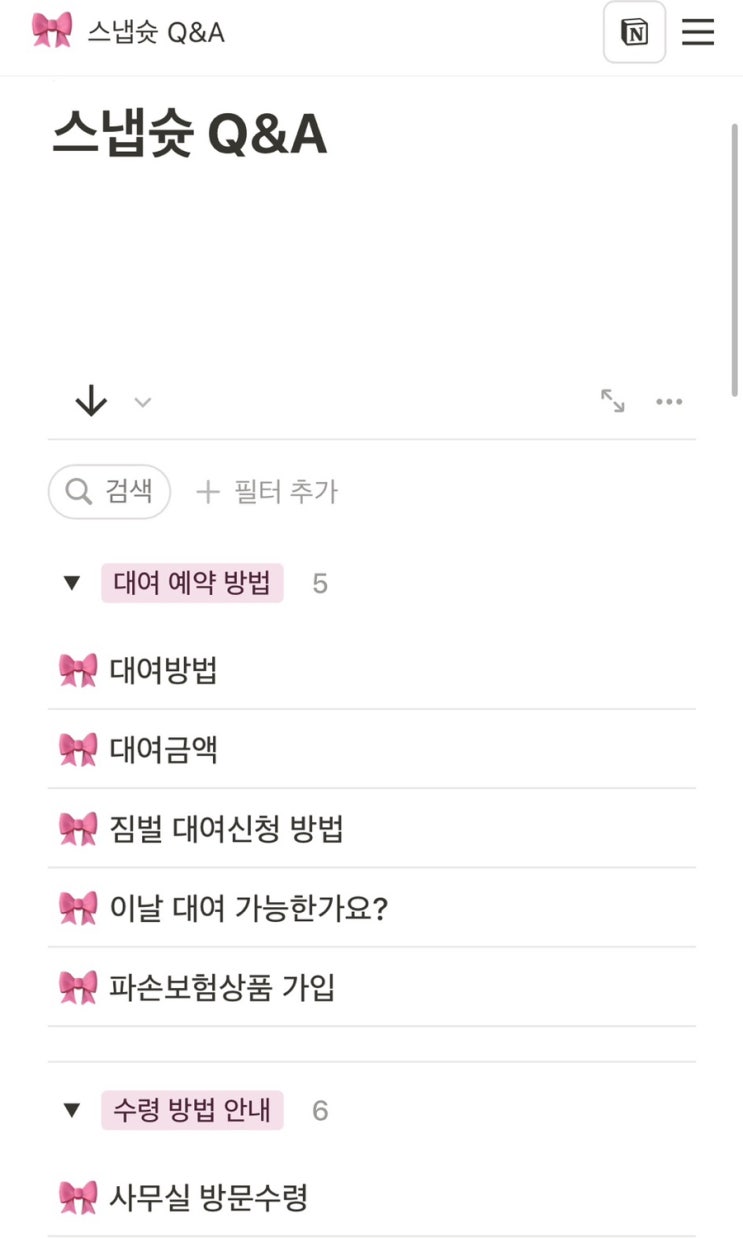Open the Notion logo button
743x1238 pixels.
point(634,33)
